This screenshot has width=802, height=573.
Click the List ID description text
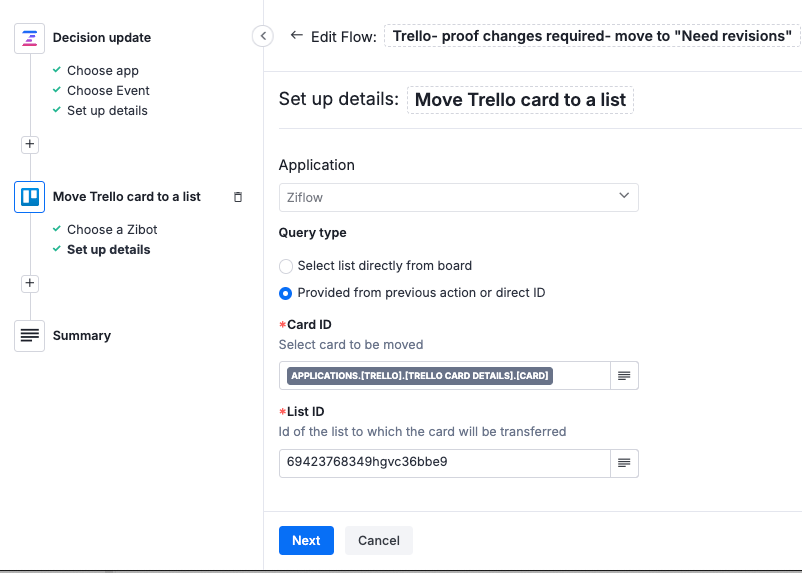[422, 432]
